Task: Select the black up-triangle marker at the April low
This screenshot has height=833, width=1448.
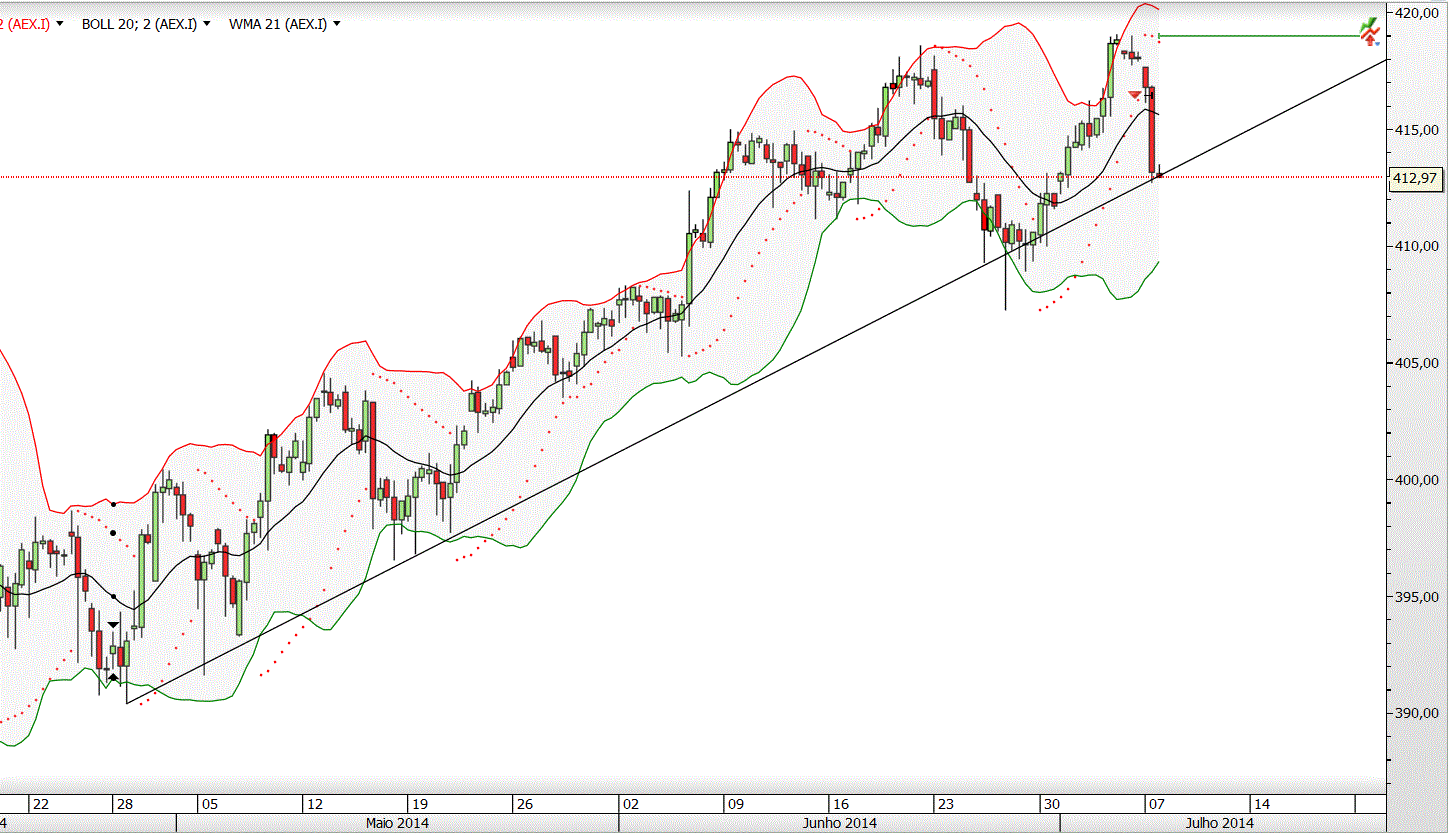Action: pos(114,677)
